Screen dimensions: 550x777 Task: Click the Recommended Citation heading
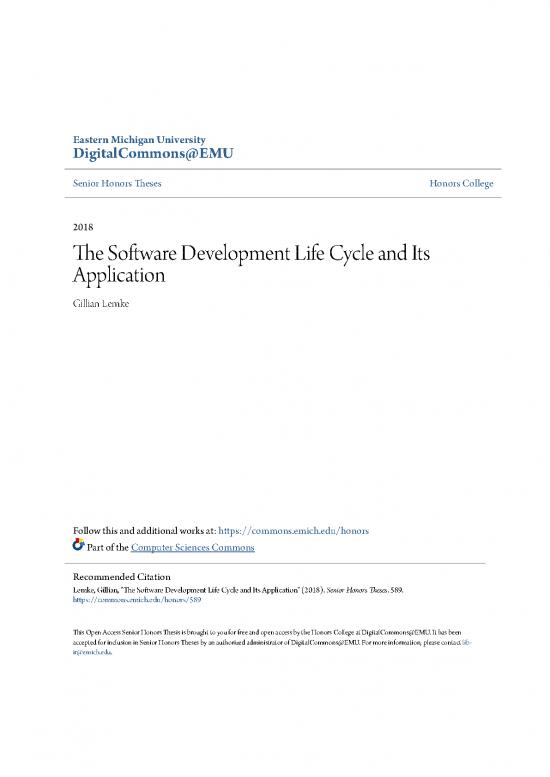(x=121, y=577)
